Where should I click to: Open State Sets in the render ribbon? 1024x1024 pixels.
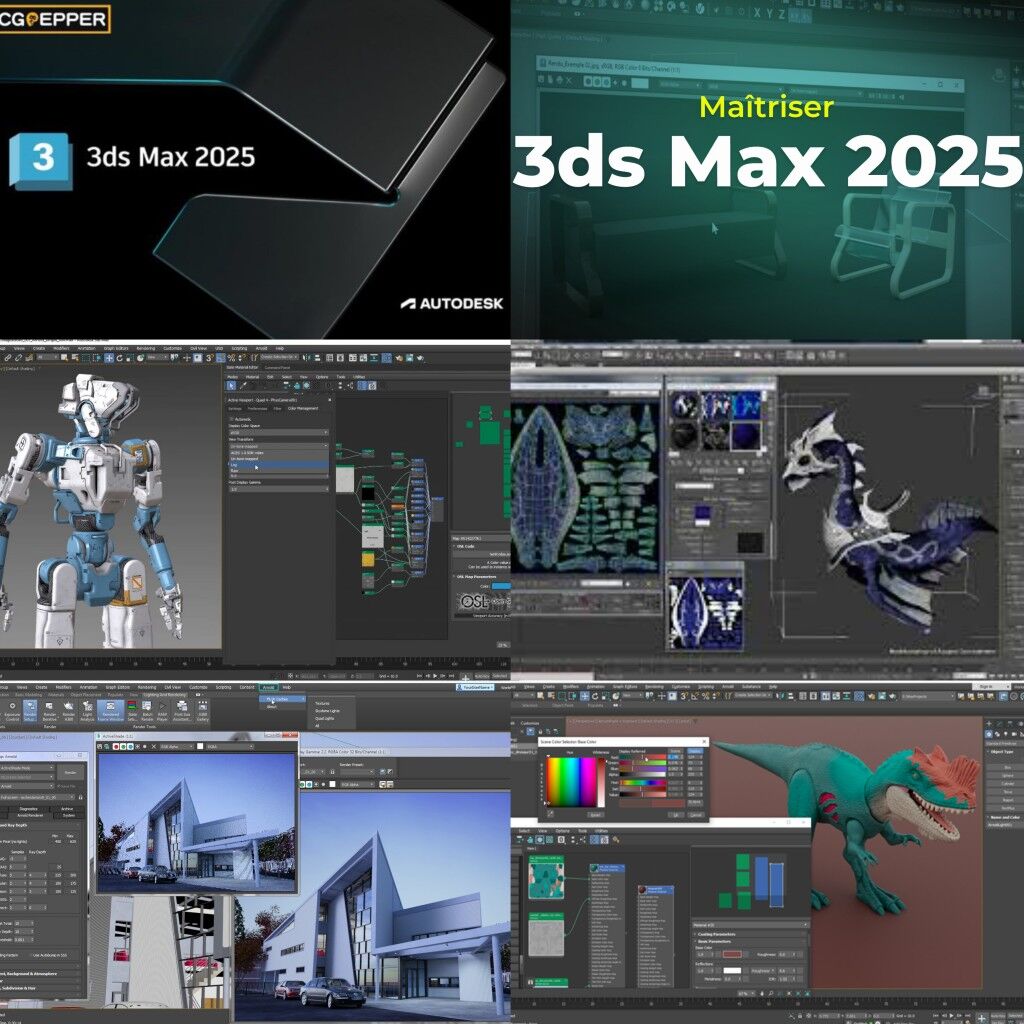132,712
